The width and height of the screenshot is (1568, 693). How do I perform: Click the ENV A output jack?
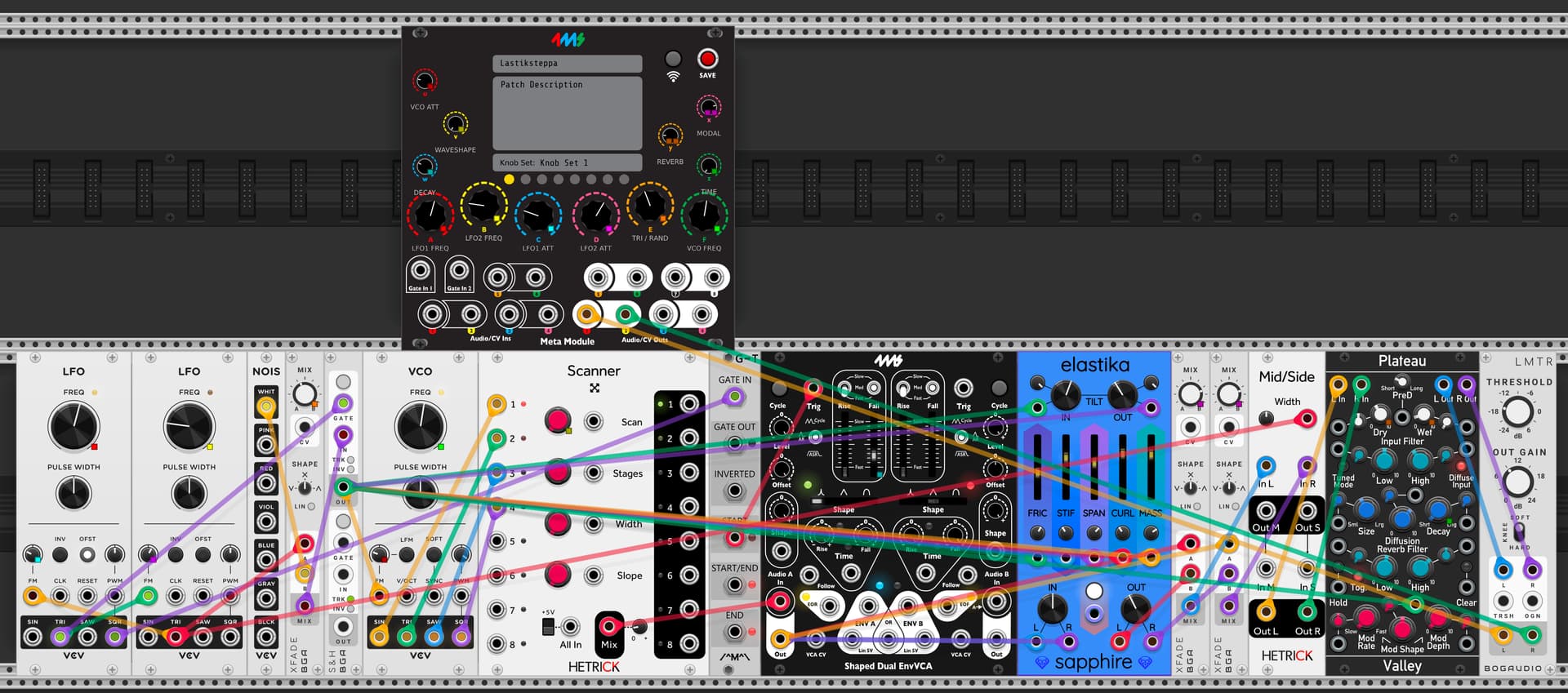point(868,606)
